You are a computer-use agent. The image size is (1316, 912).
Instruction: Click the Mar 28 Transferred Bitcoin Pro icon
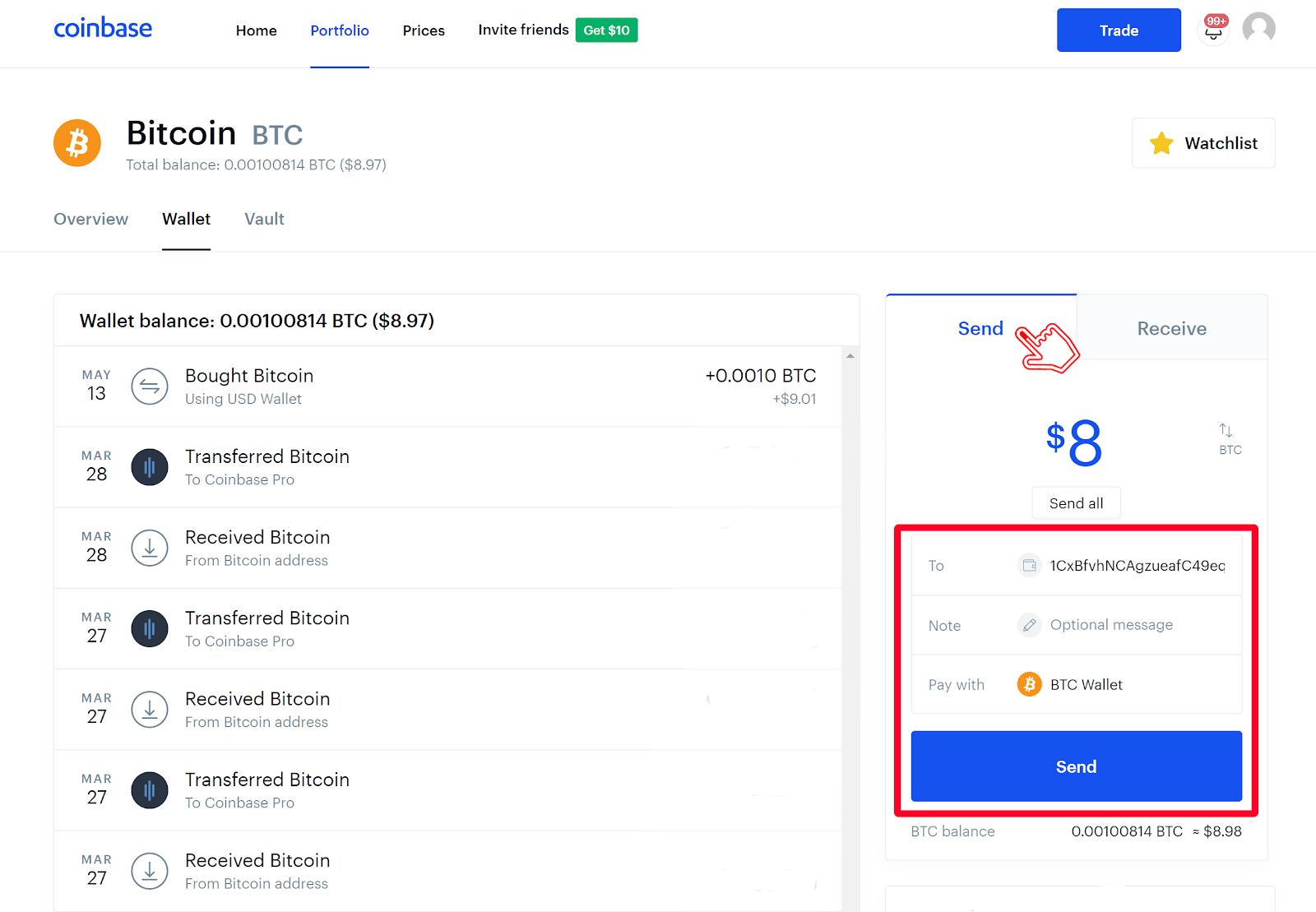point(150,467)
